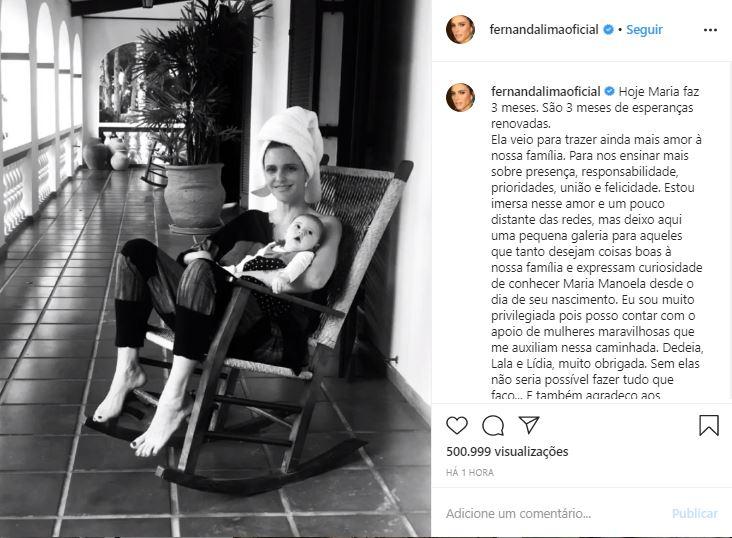This screenshot has width=732, height=538.
Task: Click the caption text about Maria Manoela
Action: tap(597, 243)
